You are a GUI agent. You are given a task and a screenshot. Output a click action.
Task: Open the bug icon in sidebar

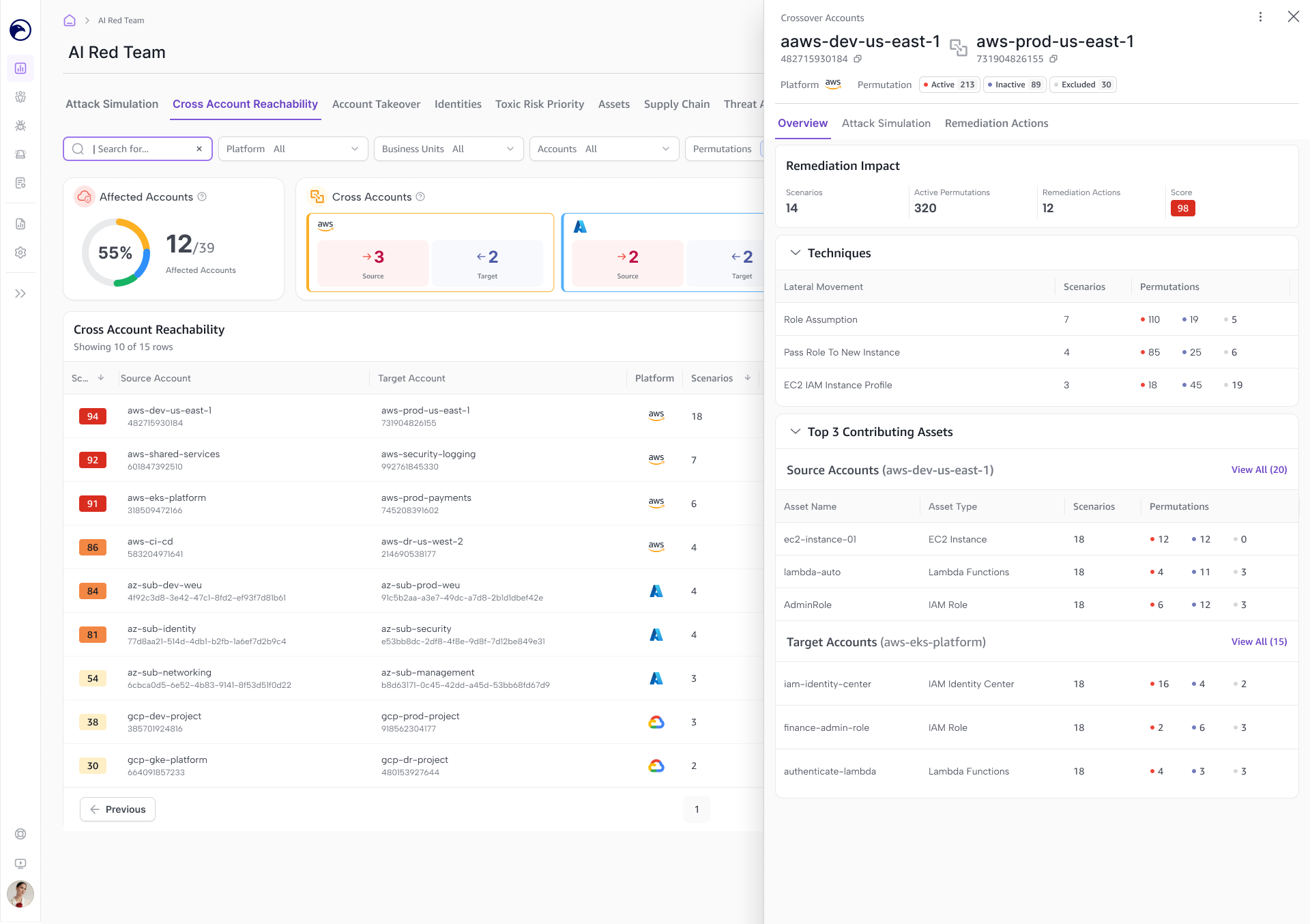tap(20, 126)
